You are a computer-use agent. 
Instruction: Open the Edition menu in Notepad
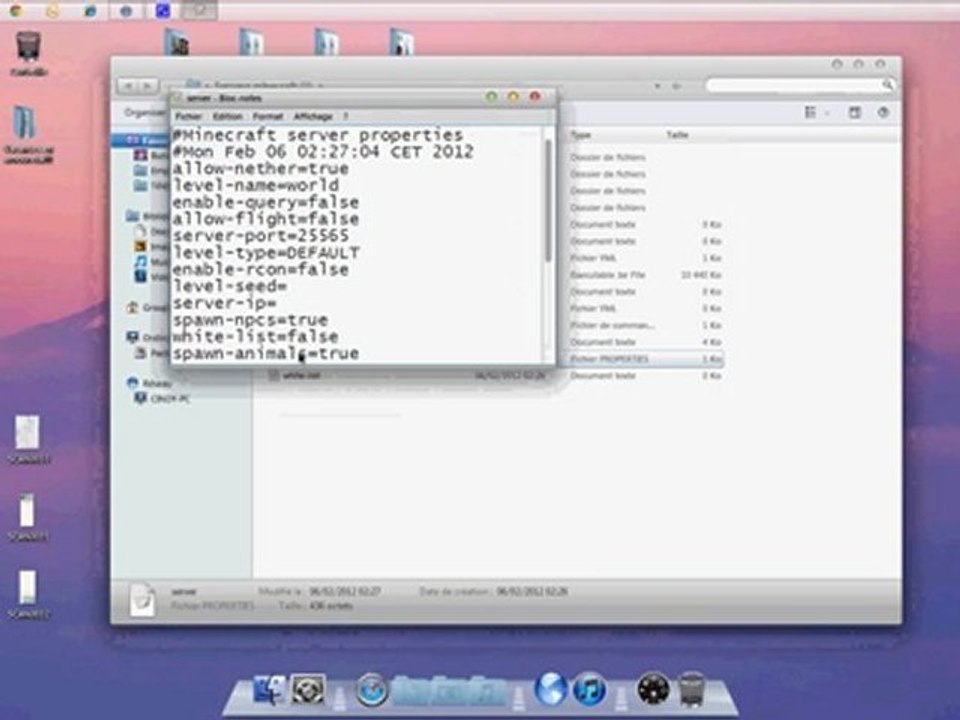[228, 116]
